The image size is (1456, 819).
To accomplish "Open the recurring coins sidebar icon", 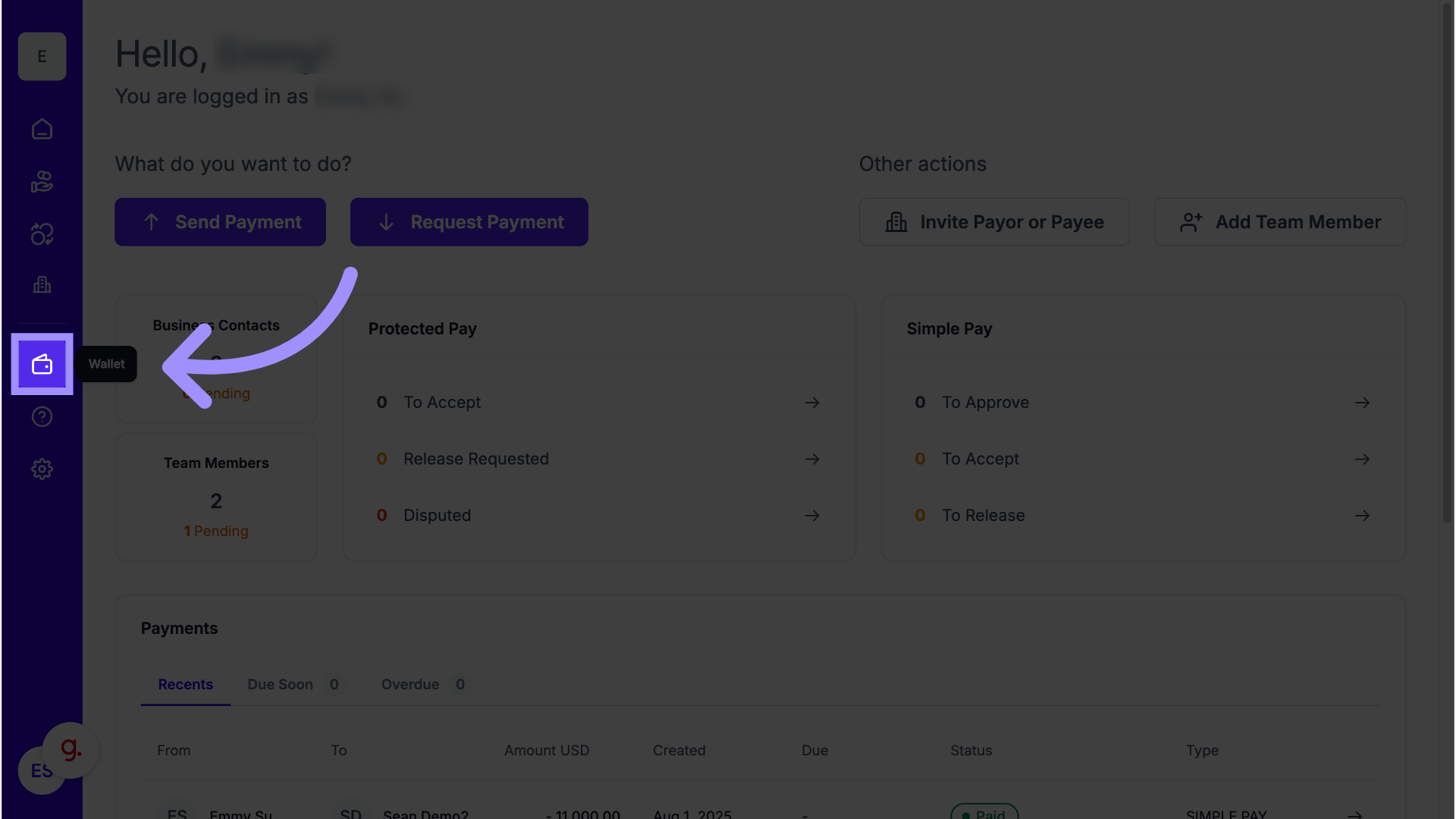I will pos(42,234).
